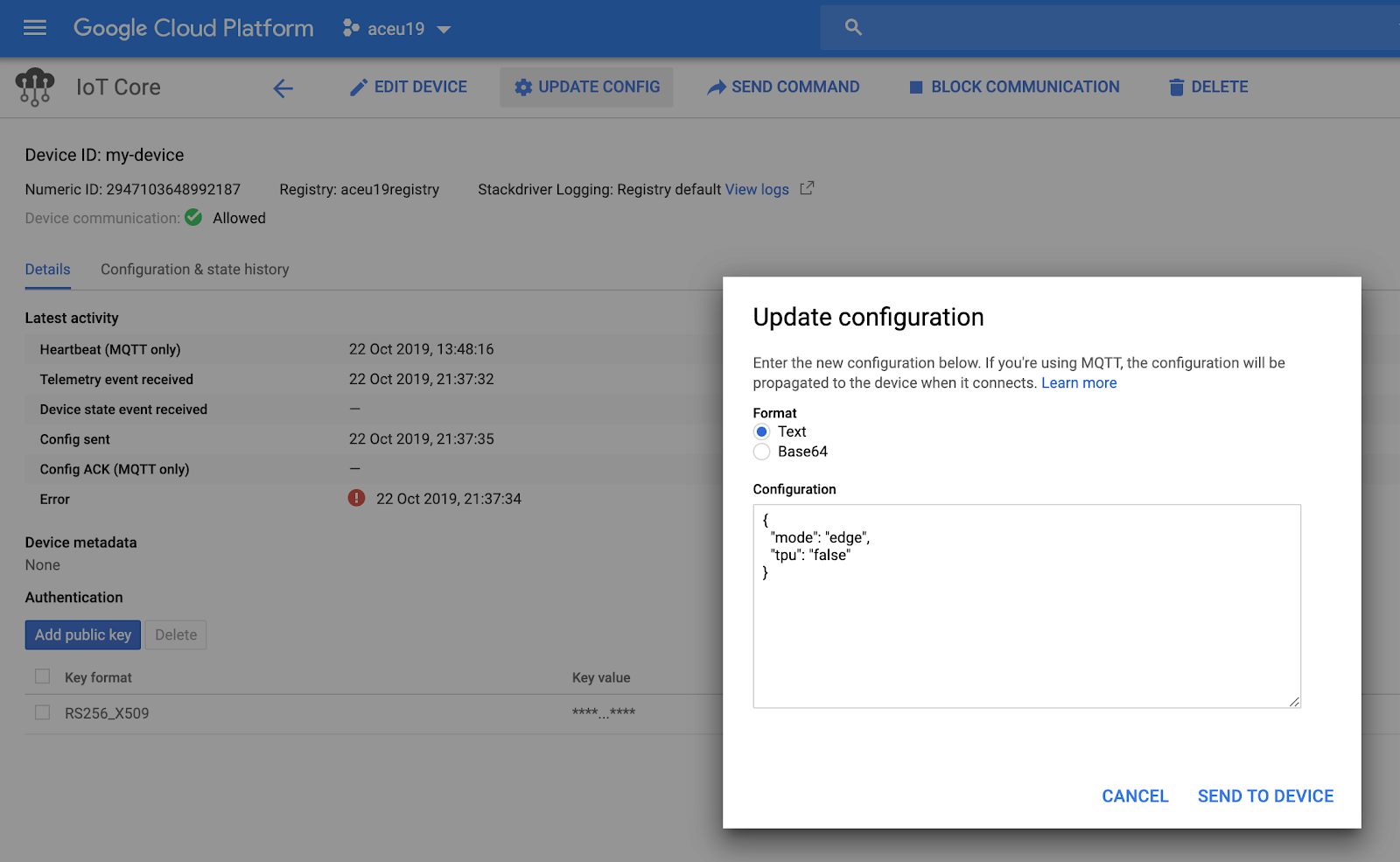
Task: Click the IoT Core product icon
Action: tap(35, 87)
